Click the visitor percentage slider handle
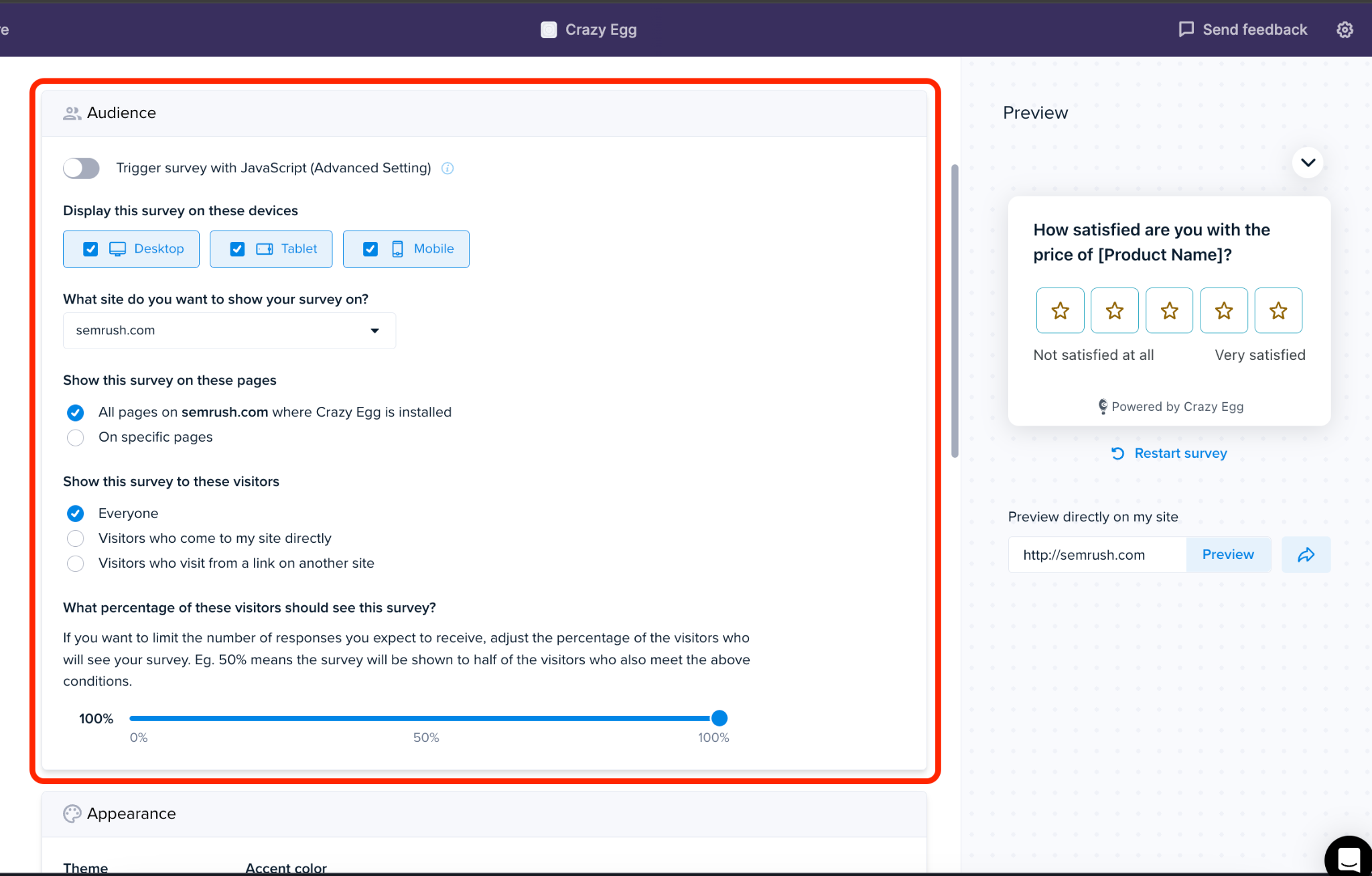This screenshot has height=876, width=1372. 719,718
